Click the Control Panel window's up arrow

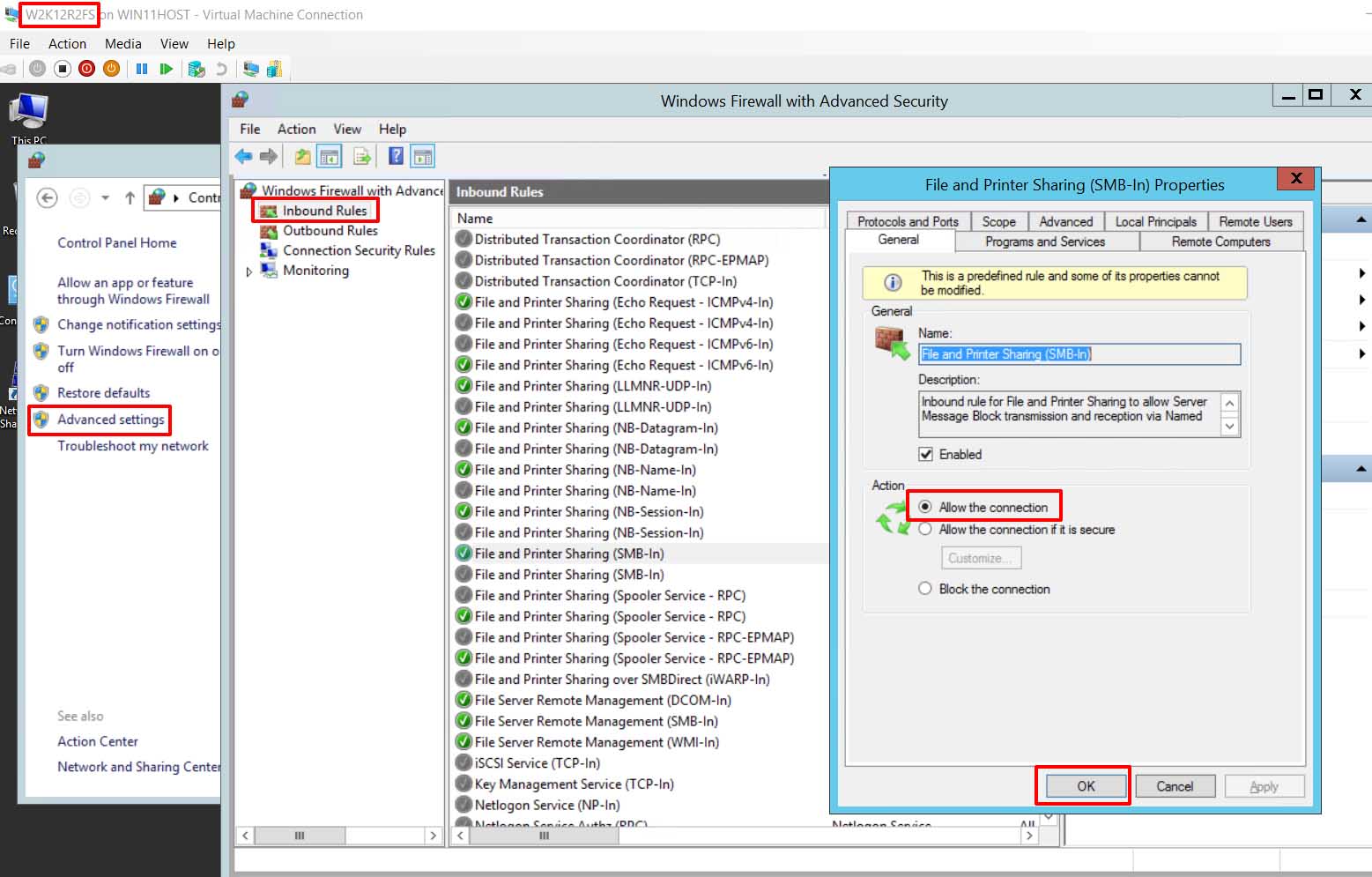[130, 198]
